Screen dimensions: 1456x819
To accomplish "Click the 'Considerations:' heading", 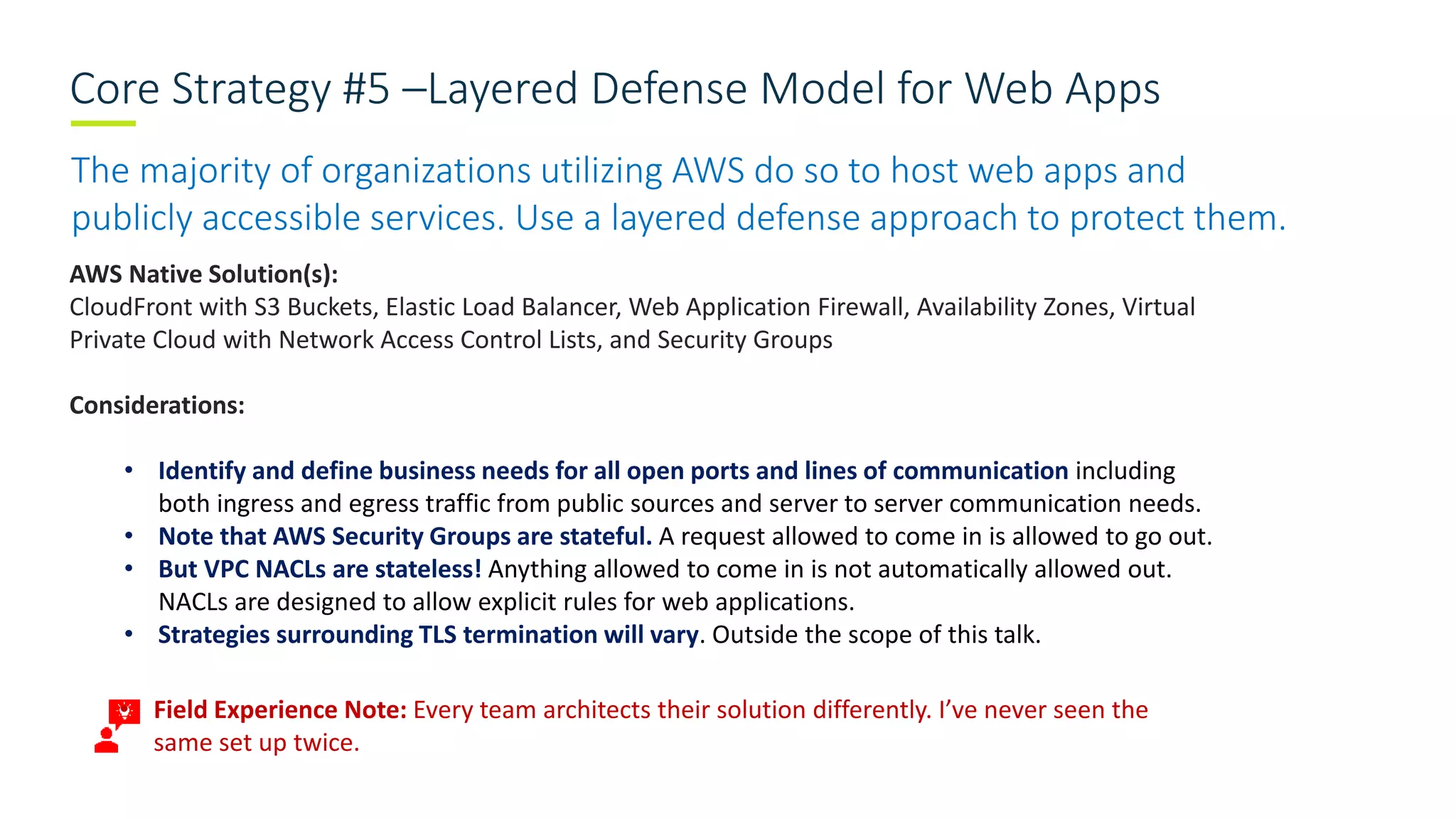I will pos(157,405).
